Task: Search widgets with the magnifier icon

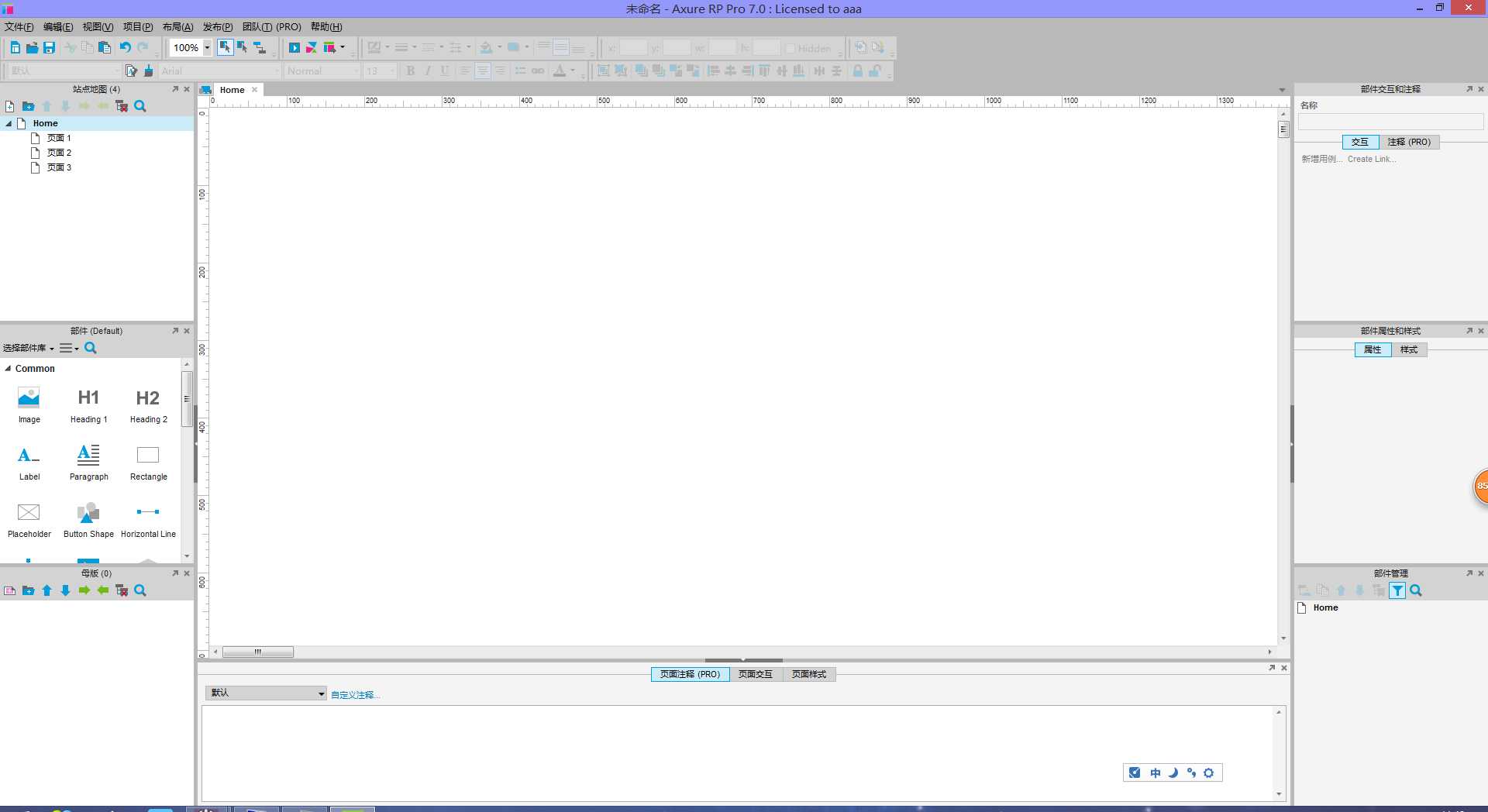Action: click(91, 348)
